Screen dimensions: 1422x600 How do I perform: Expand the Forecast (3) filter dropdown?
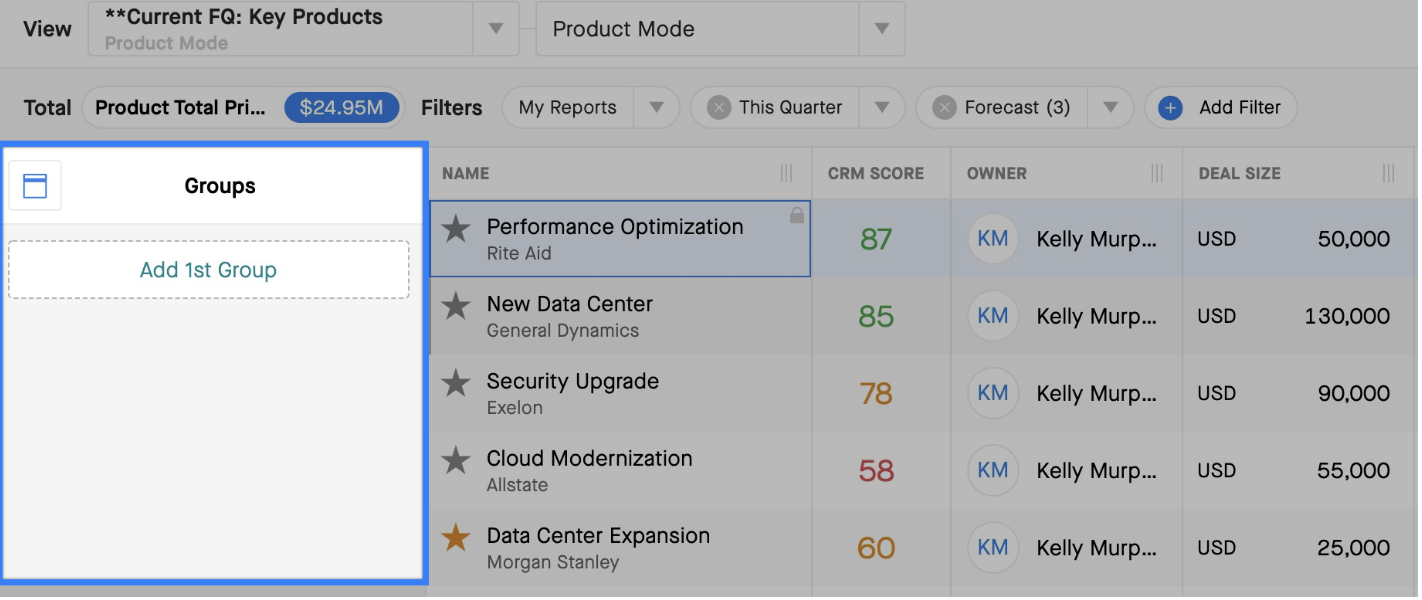1110,107
